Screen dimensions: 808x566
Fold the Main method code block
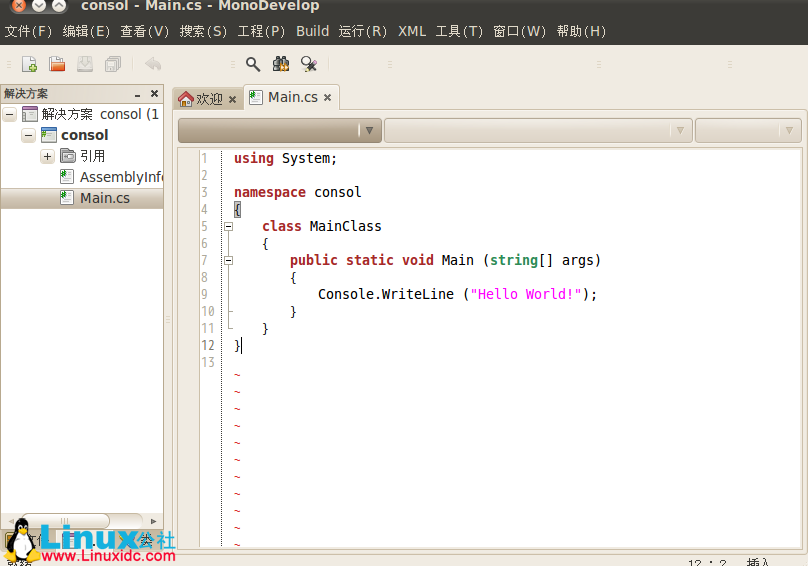pos(228,261)
